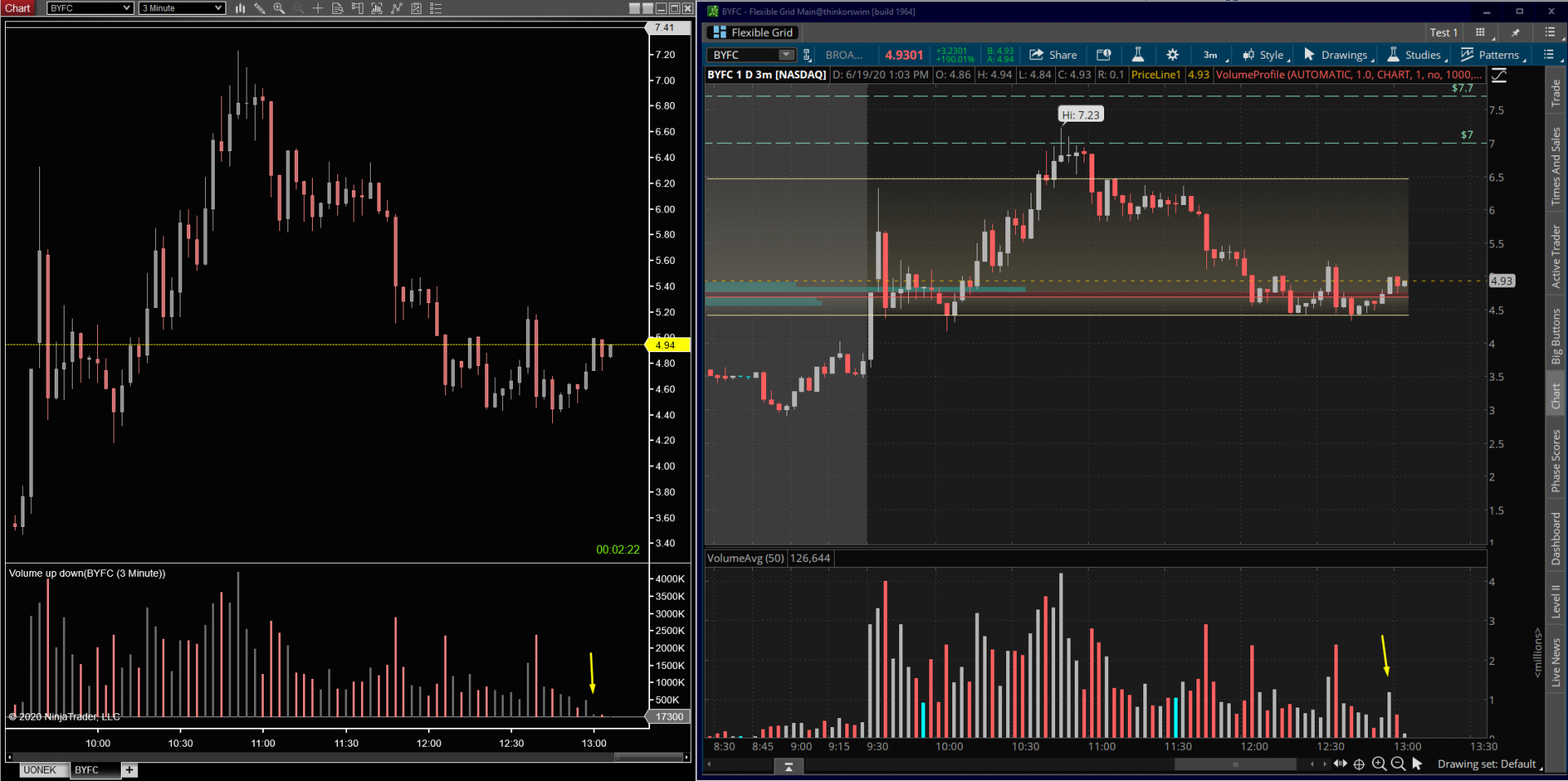Zoom out on the thinkorswim chart
This screenshot has width=1568, height=781.
coord(1398,764)
